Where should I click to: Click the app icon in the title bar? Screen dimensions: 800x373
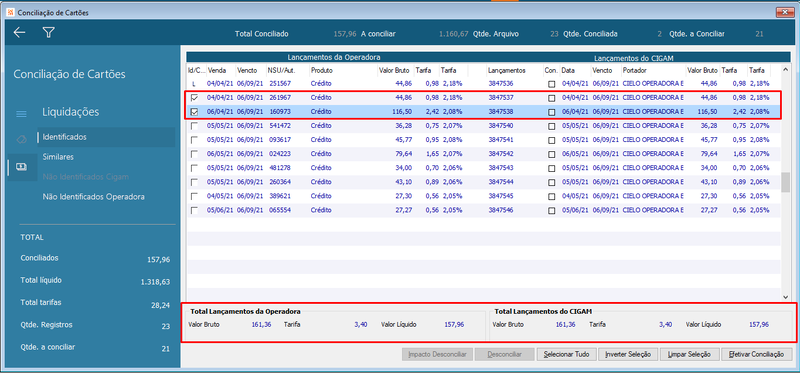pyautogui.click(x=11, y=12)
